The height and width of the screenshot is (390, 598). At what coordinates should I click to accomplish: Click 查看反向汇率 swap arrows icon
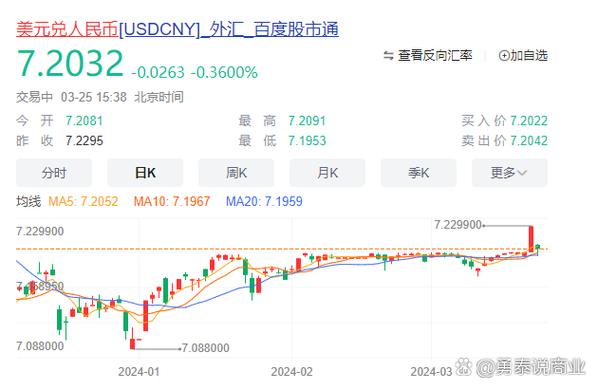388,56
